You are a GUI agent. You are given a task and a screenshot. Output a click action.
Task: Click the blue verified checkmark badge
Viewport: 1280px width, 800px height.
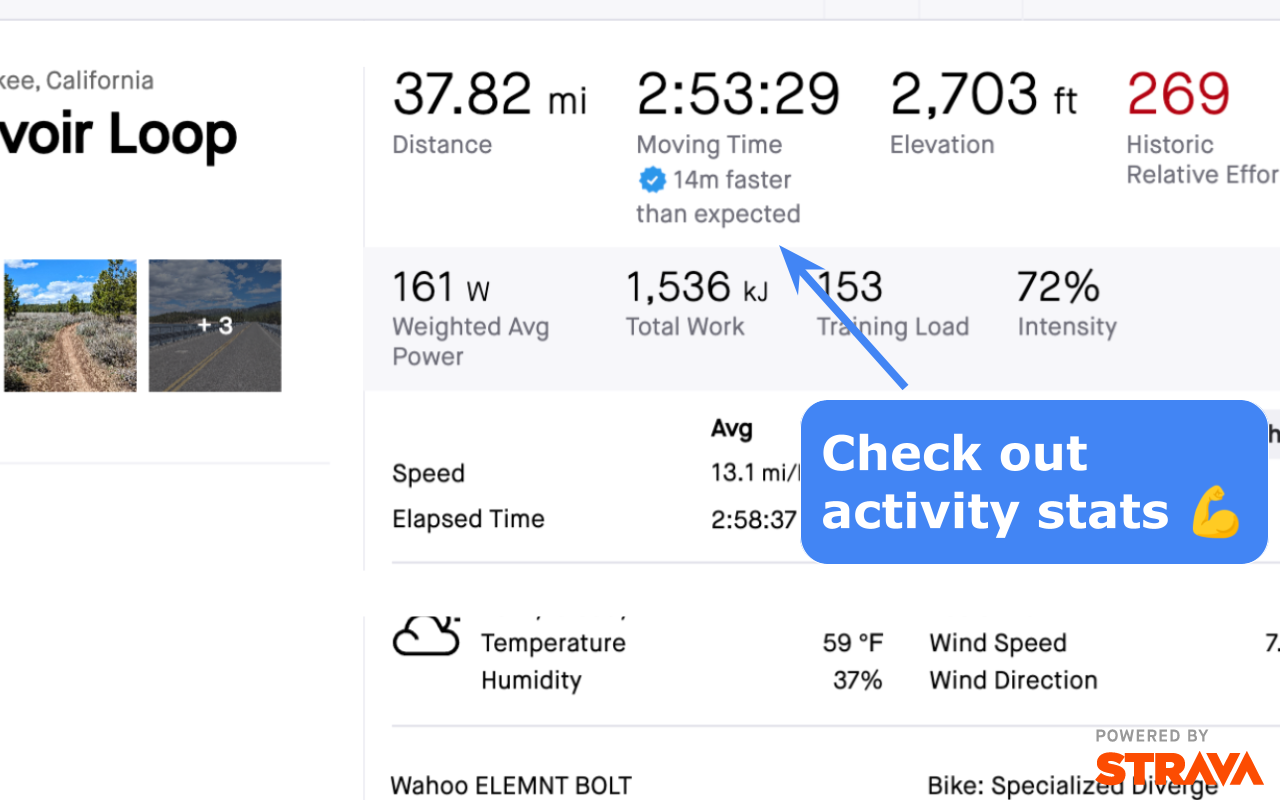(652, 180)
